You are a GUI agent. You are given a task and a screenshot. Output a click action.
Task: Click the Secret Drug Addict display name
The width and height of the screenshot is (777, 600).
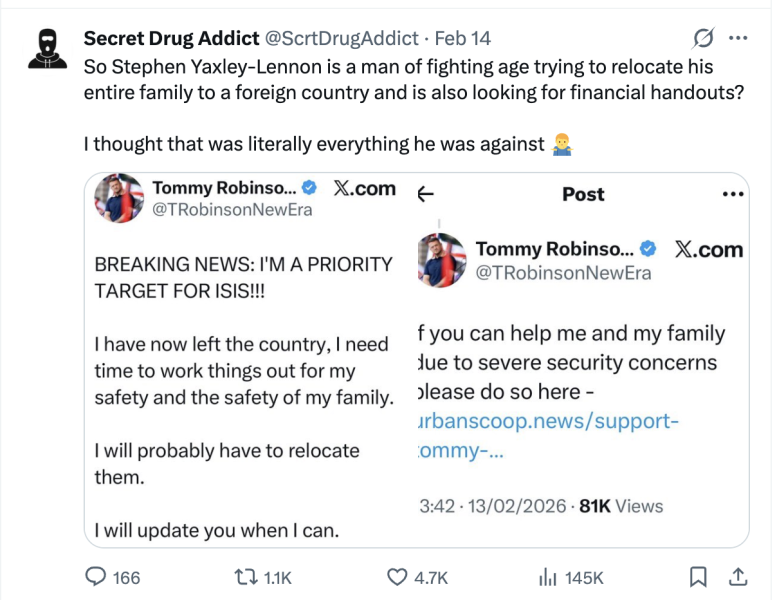(170, 38)
